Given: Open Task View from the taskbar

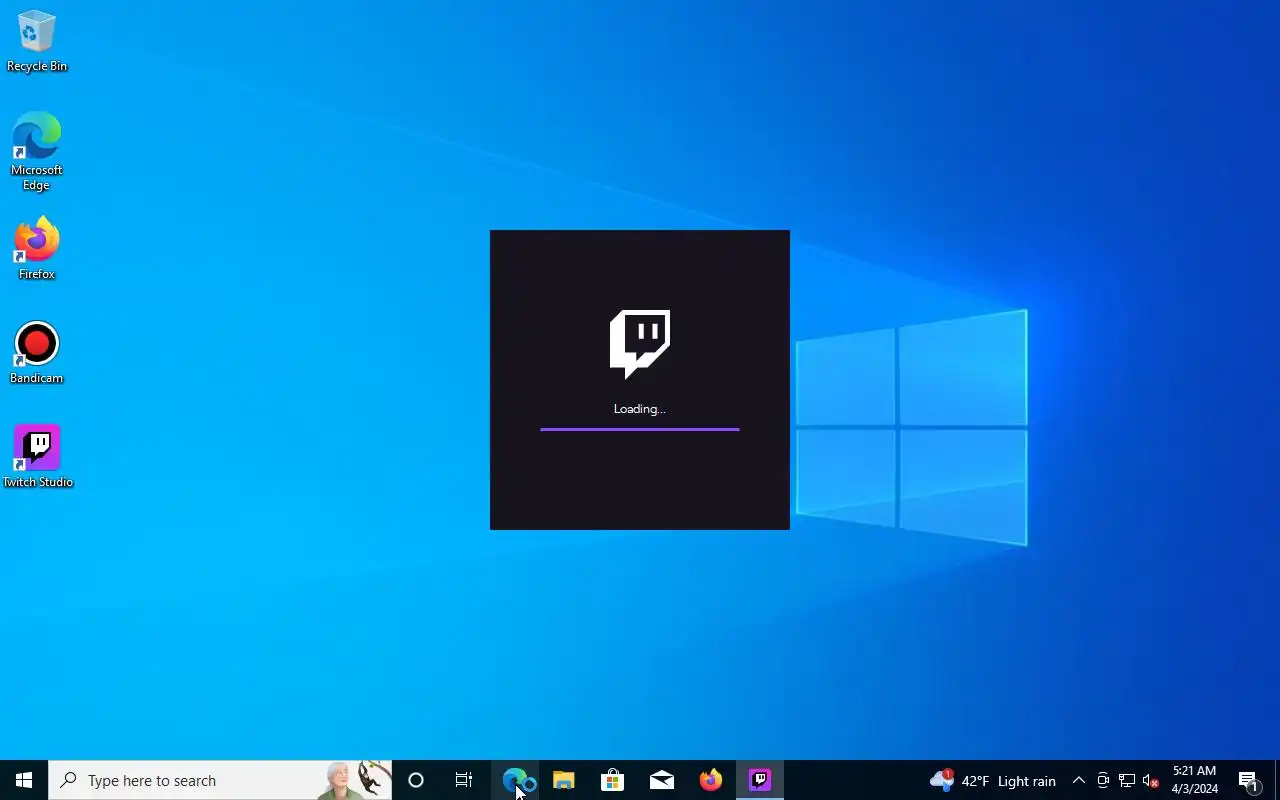Looking at the screenshot, I should point(464,780).
